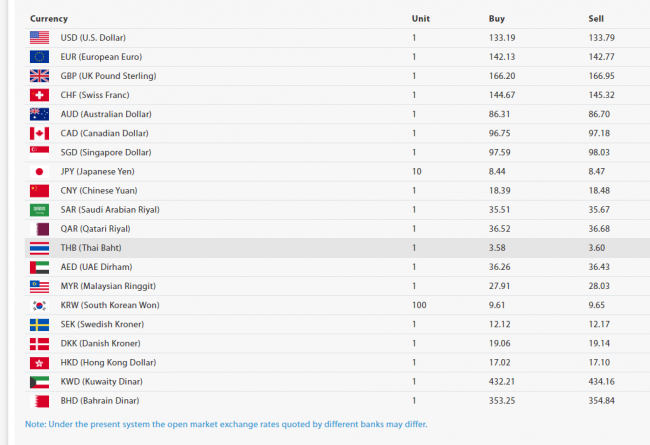Click the Swedish flag icon
The height and width of the screenshot is (445, 650).
tap(39, 325)
